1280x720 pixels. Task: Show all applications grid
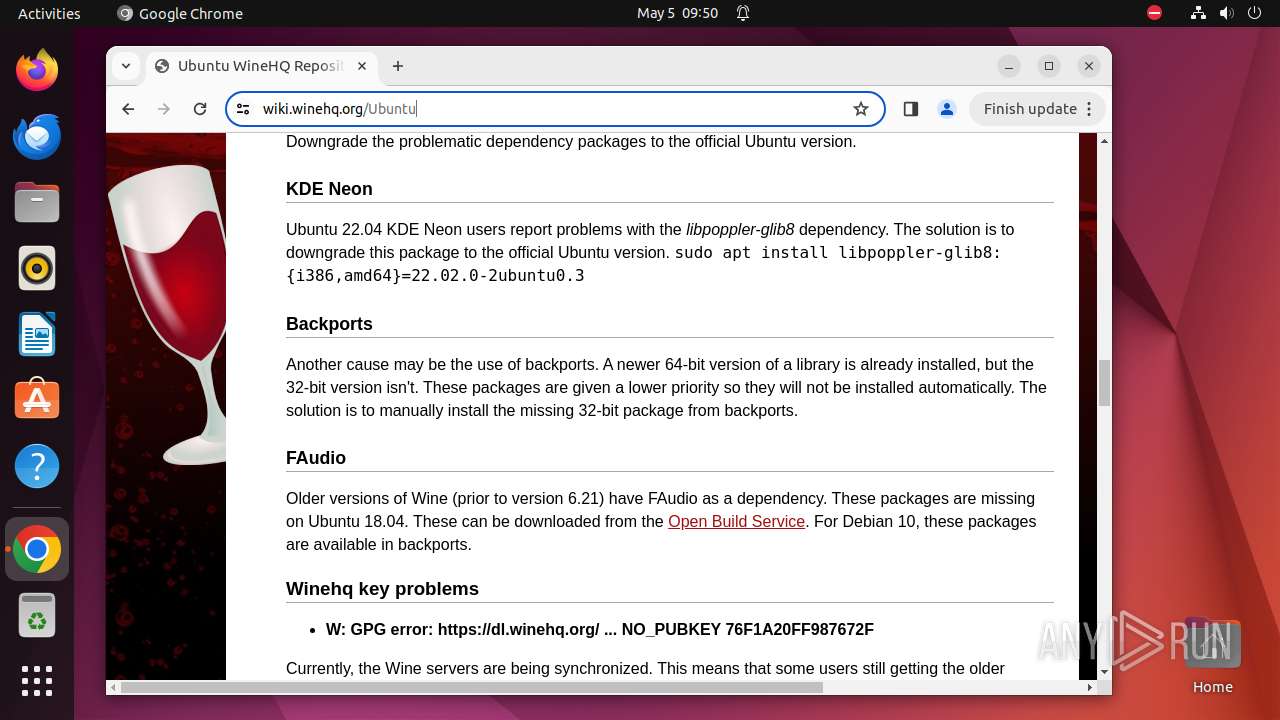[37, 681]
